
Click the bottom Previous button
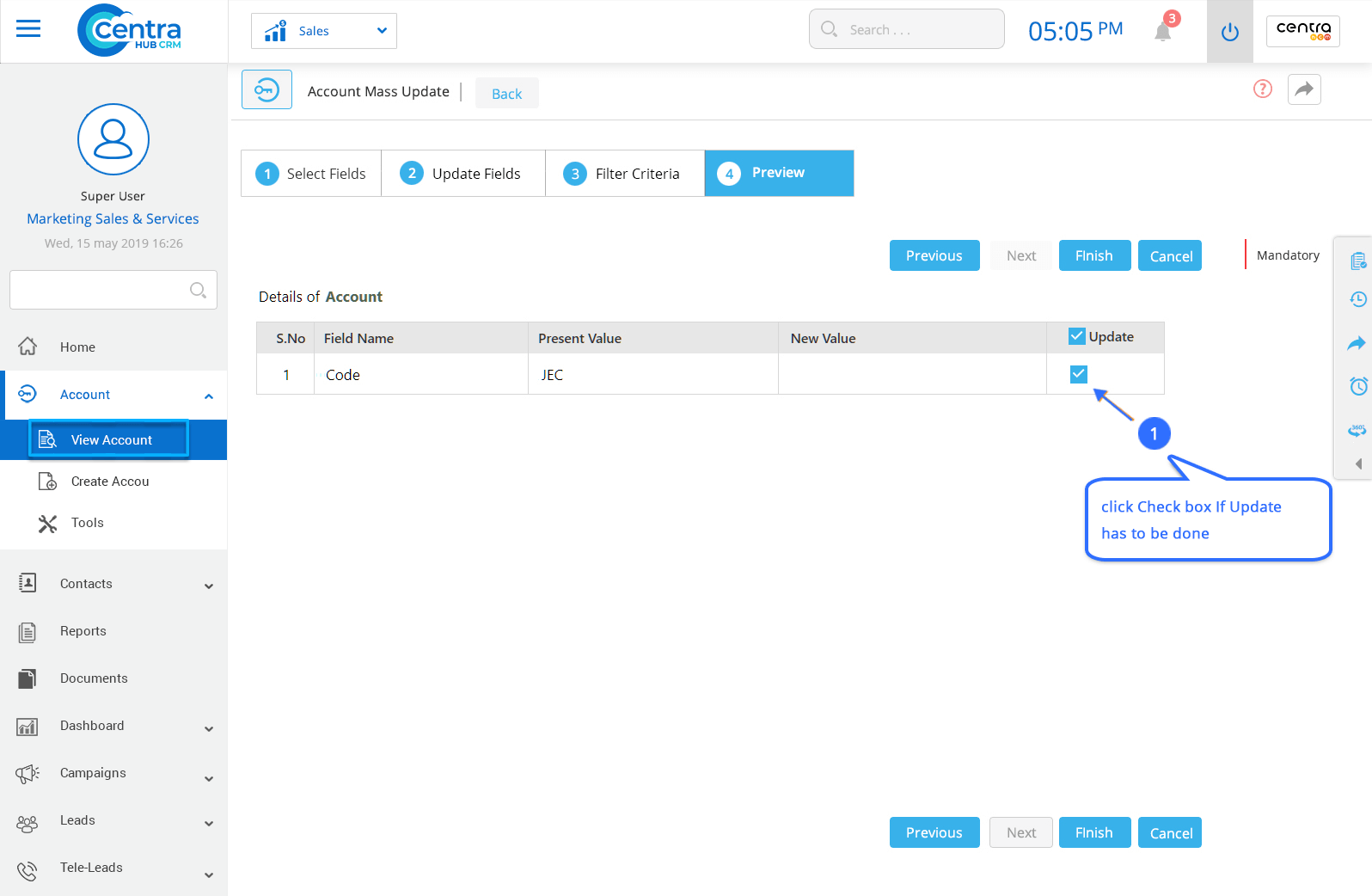click(934, 832)
